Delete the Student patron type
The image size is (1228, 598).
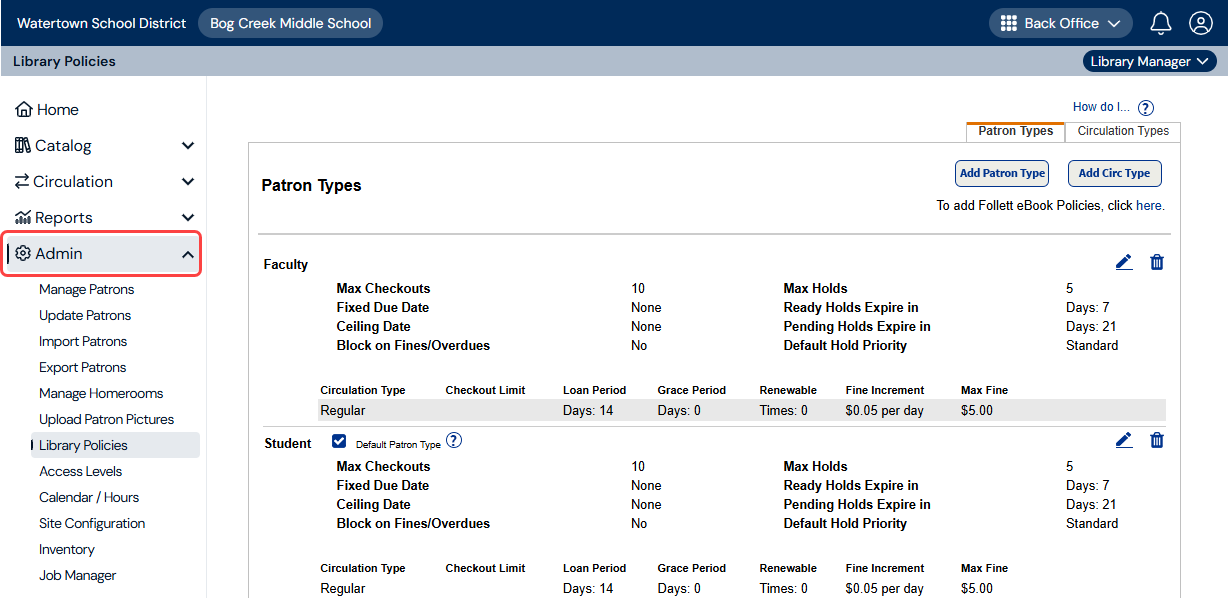tap(1156, 440)
